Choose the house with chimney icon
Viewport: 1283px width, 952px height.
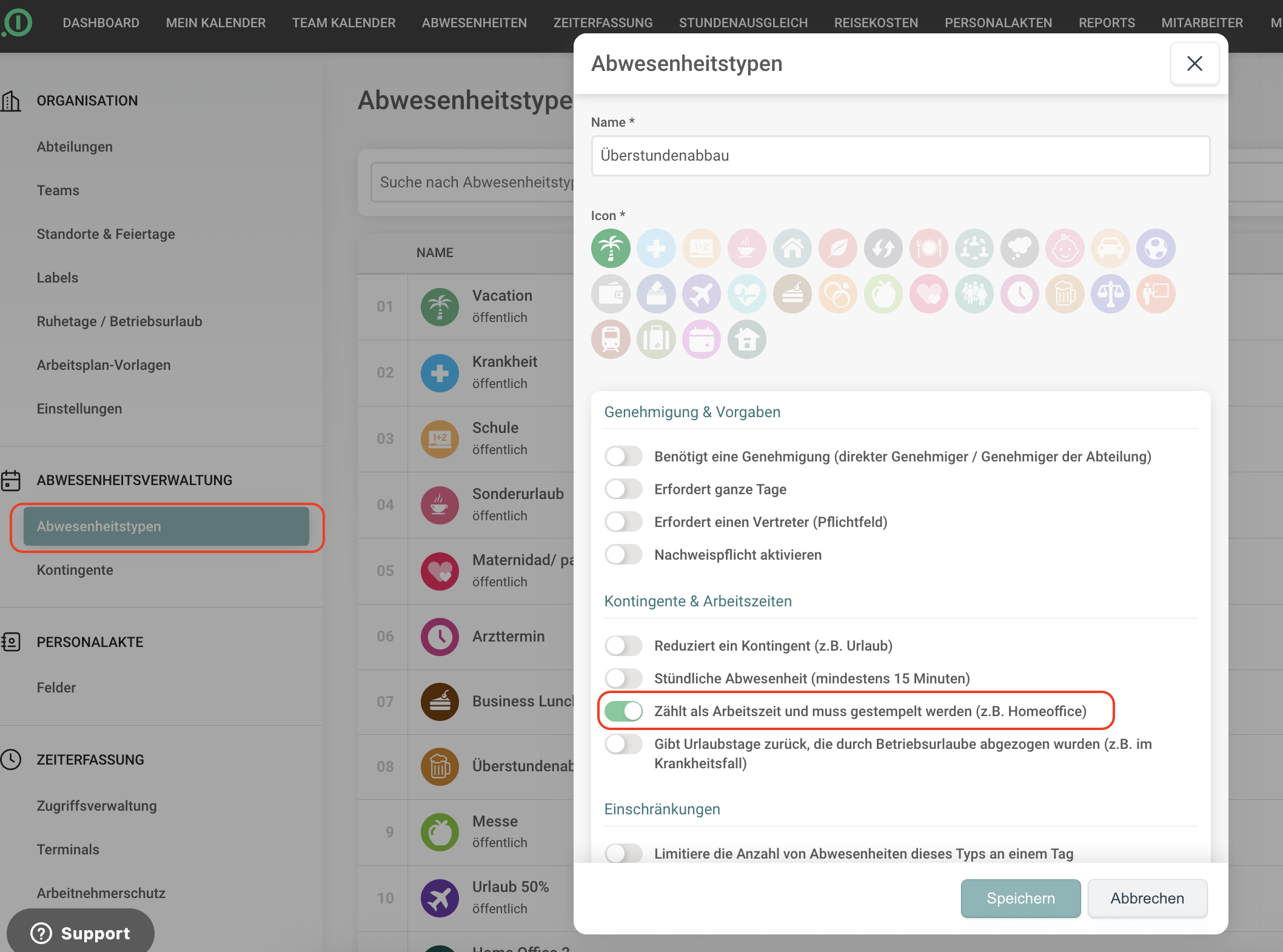coord(792,249)
